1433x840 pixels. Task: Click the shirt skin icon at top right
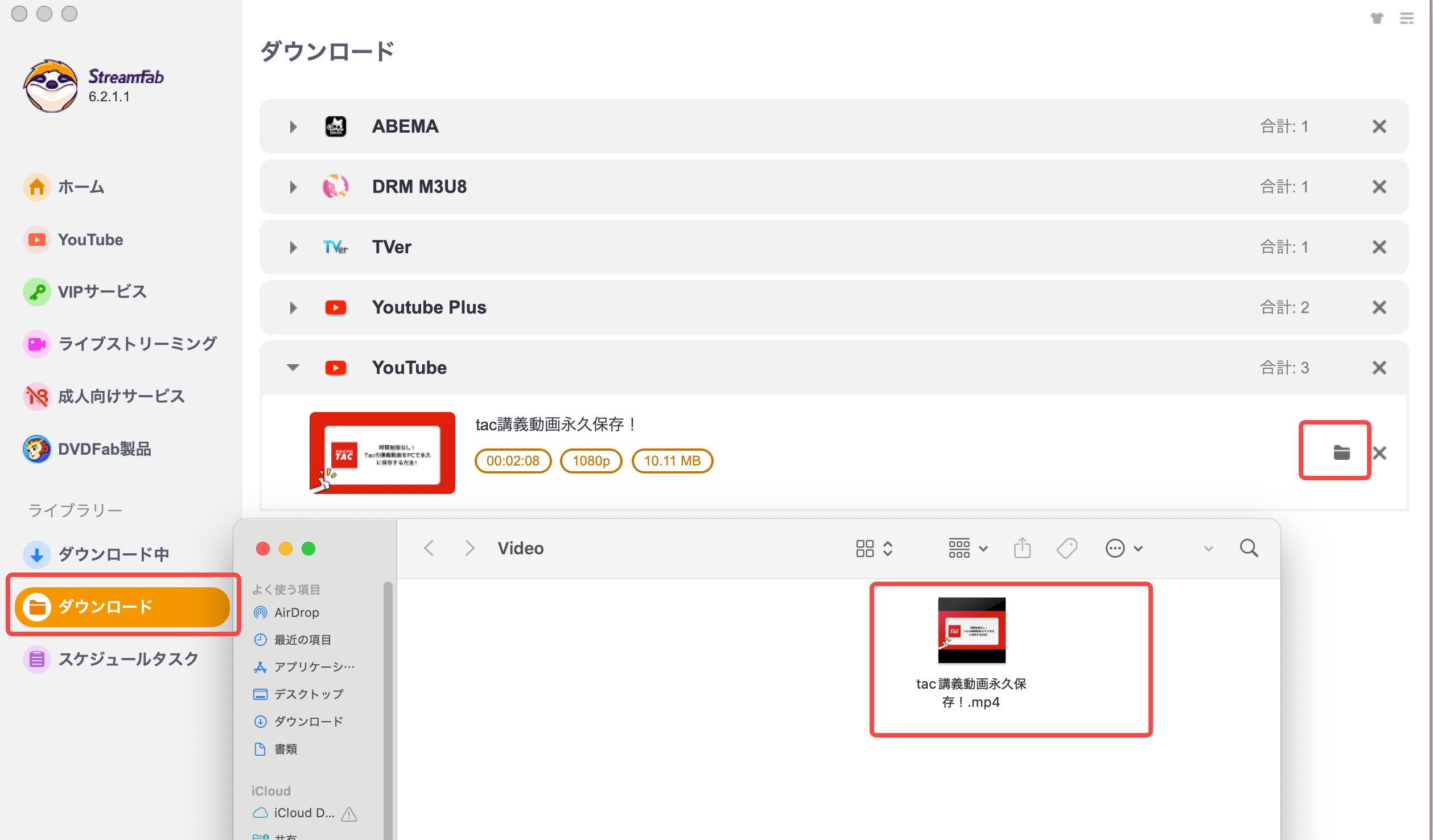(1377, 19)
